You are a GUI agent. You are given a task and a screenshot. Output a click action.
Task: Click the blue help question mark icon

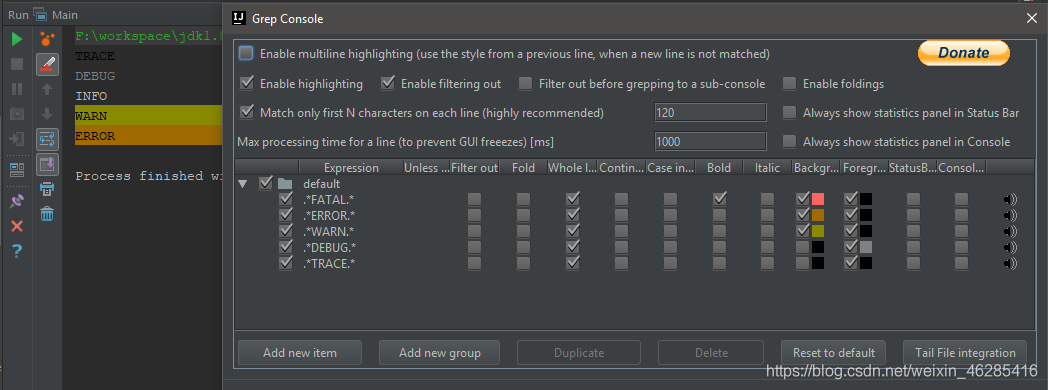coord(17,251)
